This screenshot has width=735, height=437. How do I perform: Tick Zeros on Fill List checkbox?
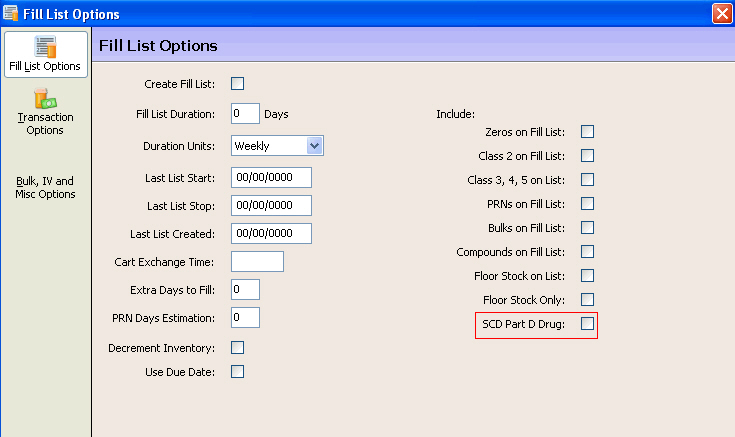point(587,132)
